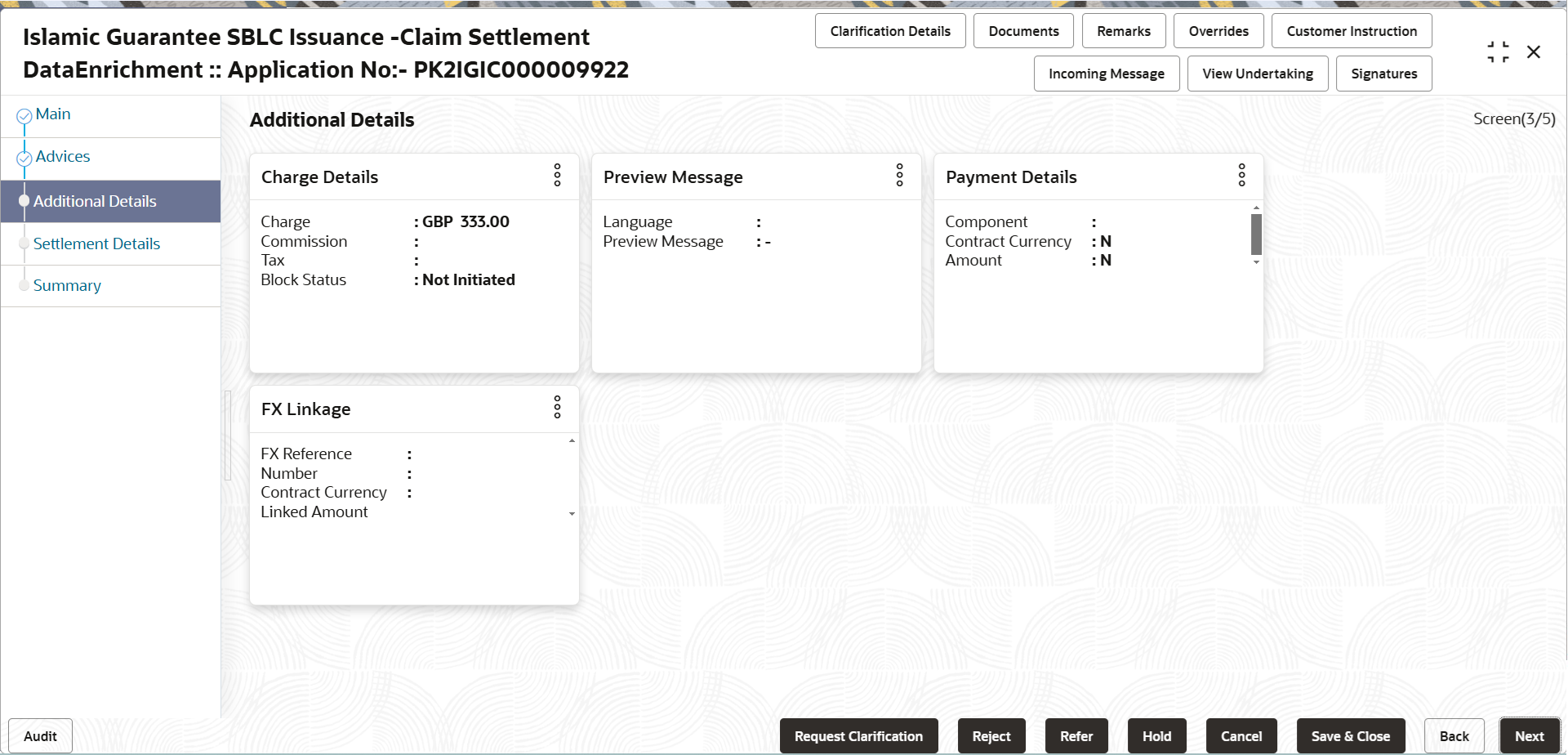The width and height of the screenshot is (1568, 755).
Task: Click the left panel splitter handle
Action: point(228,436)
